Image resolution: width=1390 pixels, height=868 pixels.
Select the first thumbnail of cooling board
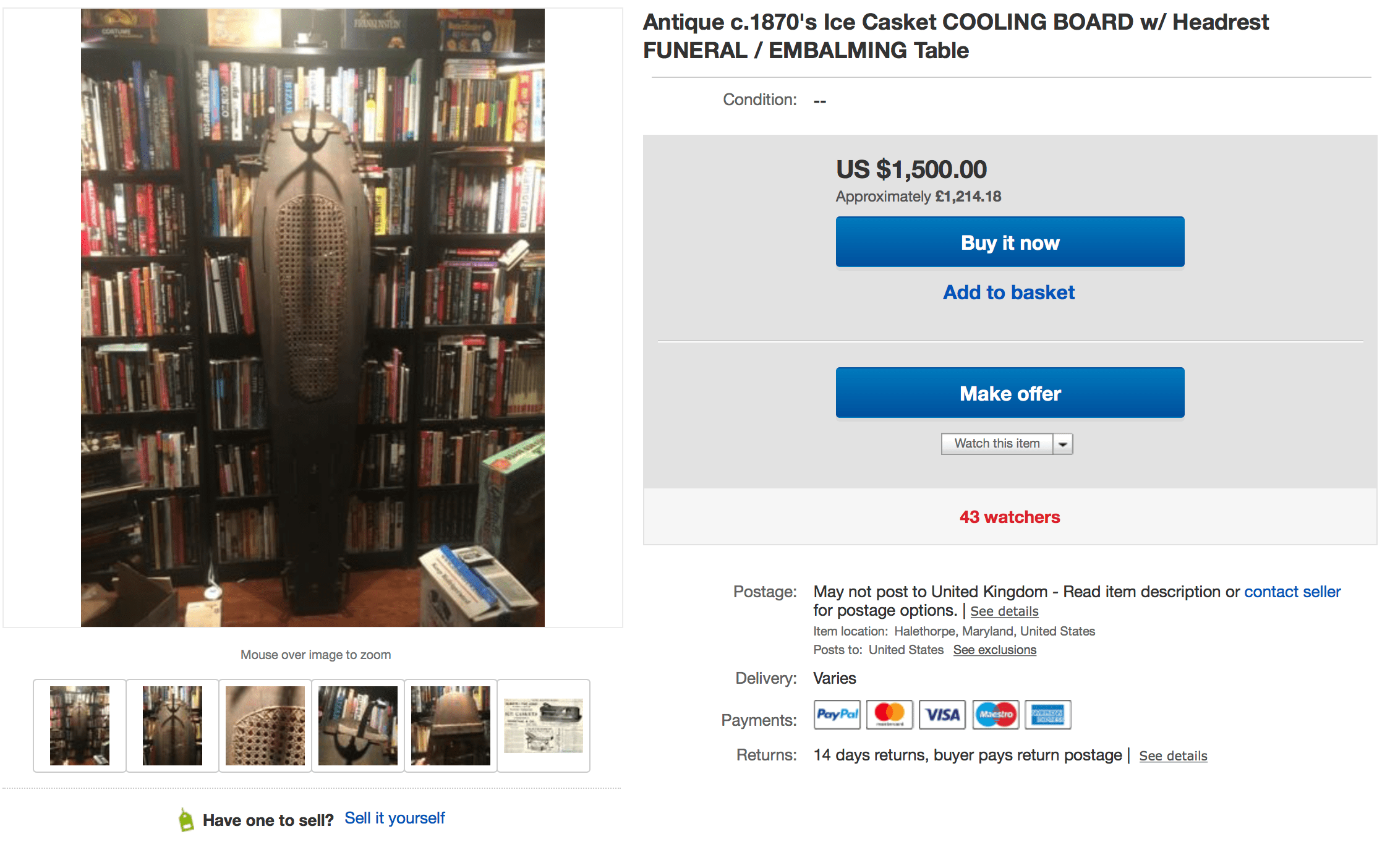tap(80, 726)
